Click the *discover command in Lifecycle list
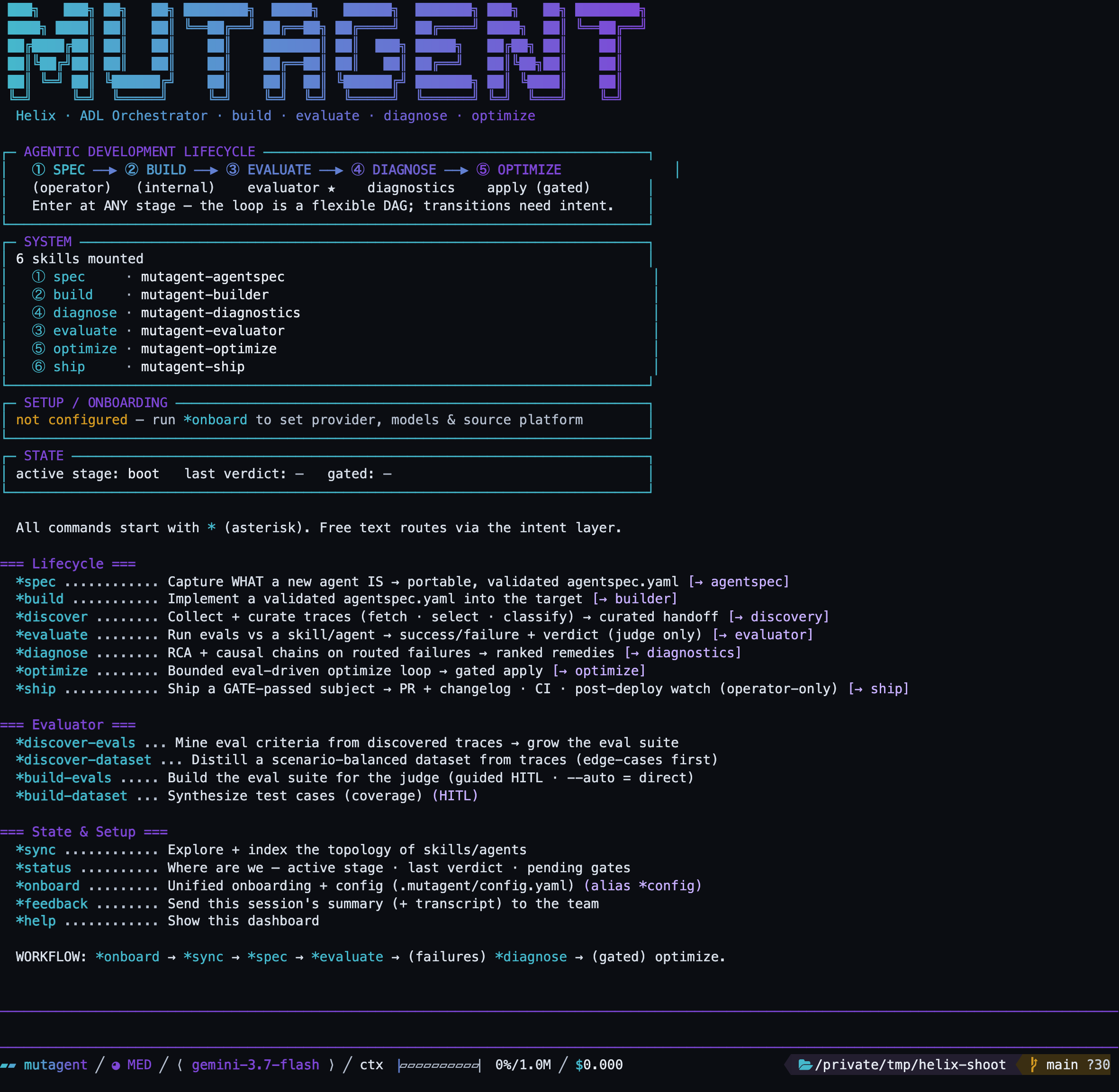The width and height of the screenshot is (1119, 1092). point(52,617)
